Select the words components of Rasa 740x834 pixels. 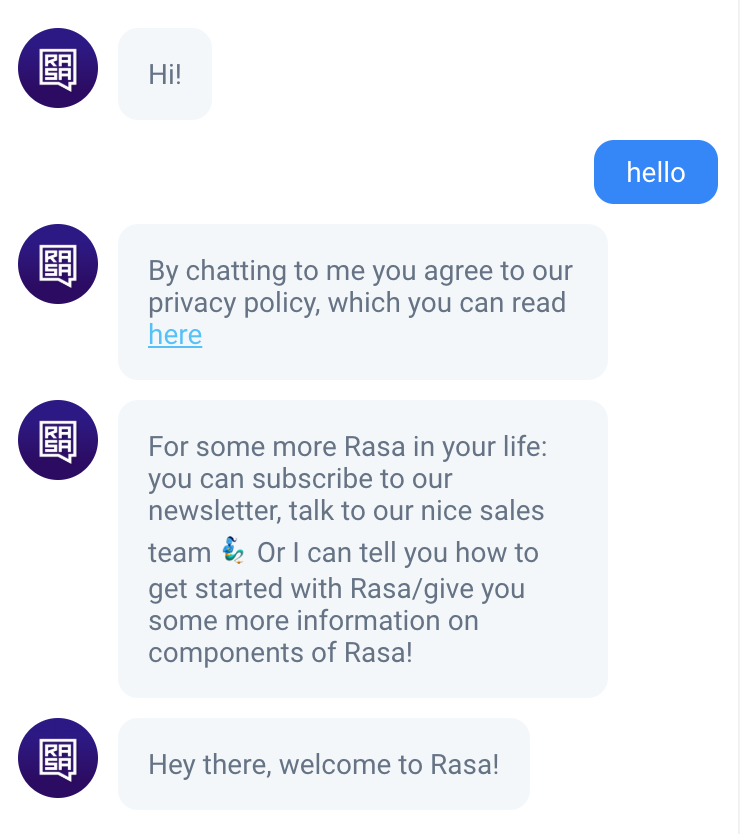[280, 652]
